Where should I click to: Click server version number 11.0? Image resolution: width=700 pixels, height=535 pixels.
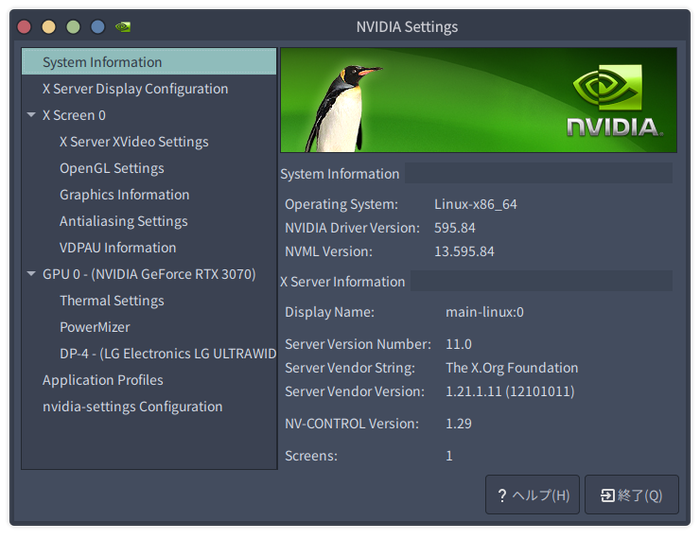[x=458, y=344]
